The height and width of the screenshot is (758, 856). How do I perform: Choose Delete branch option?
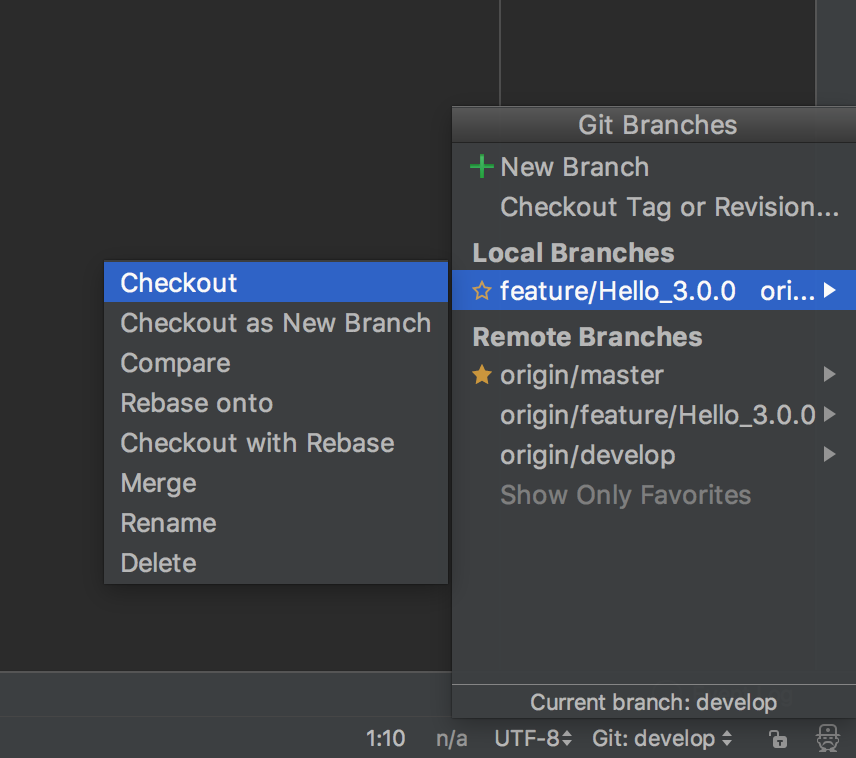[x=276, y=563]
